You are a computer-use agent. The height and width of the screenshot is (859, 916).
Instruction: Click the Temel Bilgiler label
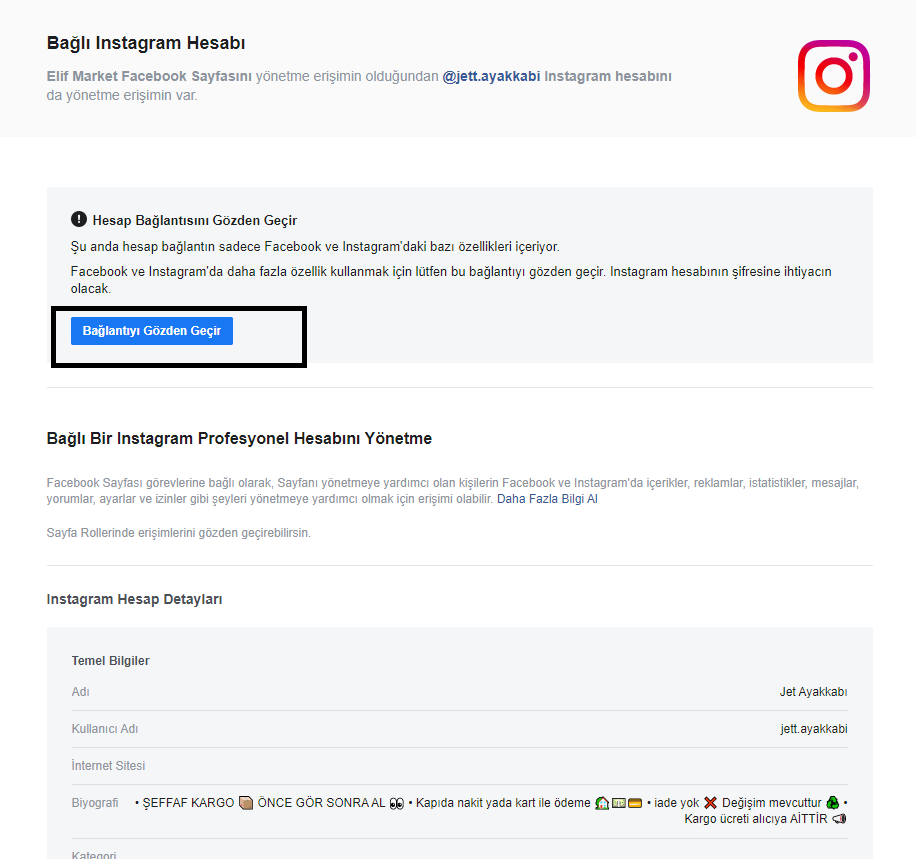[x=110, y=661]
